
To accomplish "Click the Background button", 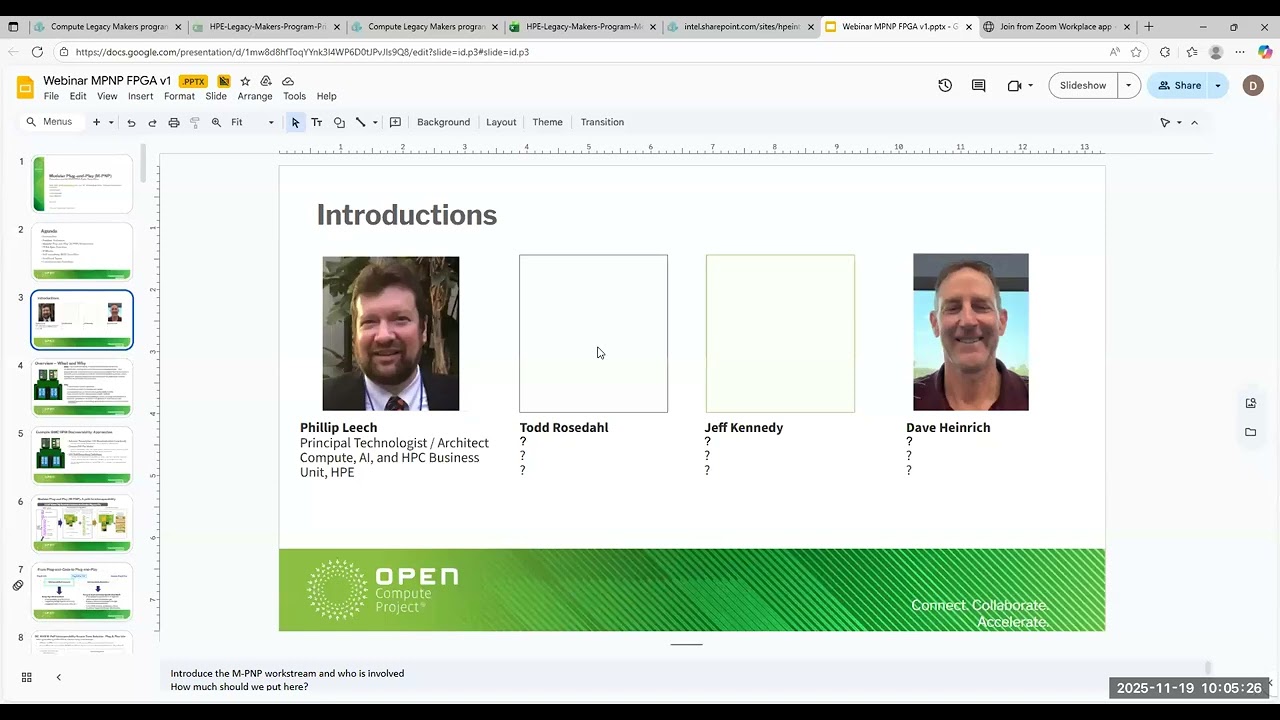I will [443, 122].
